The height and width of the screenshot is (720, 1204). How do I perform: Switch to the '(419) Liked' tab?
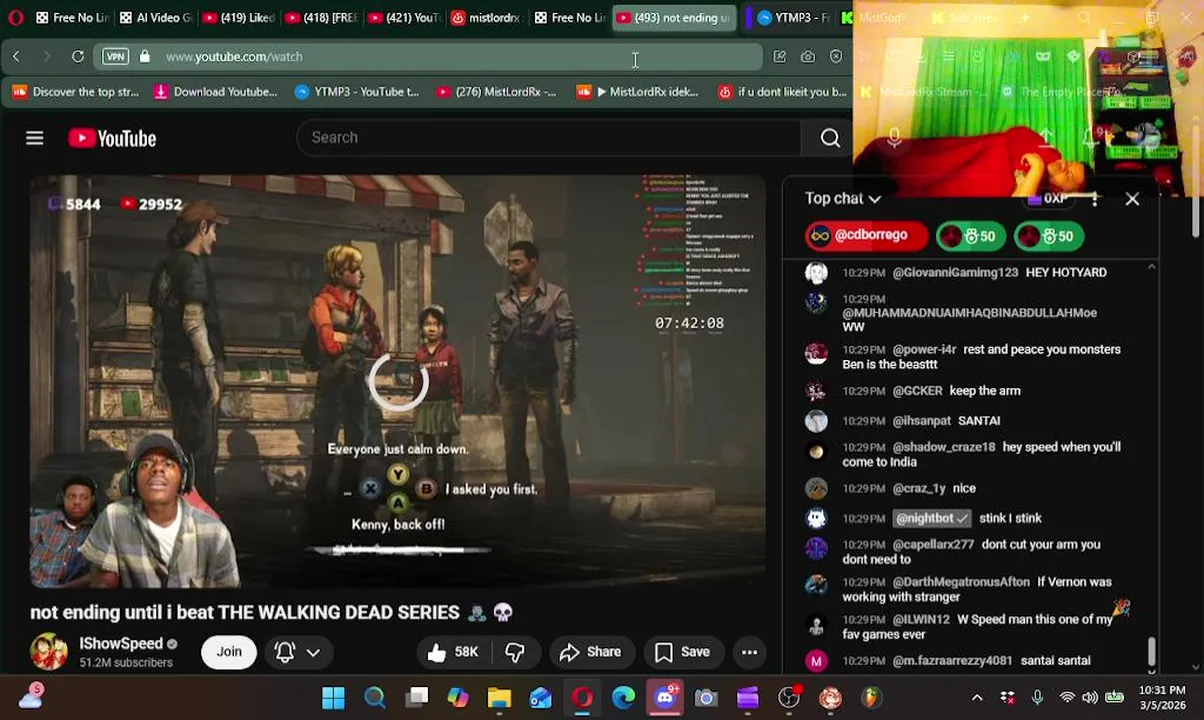click(237, 18)
